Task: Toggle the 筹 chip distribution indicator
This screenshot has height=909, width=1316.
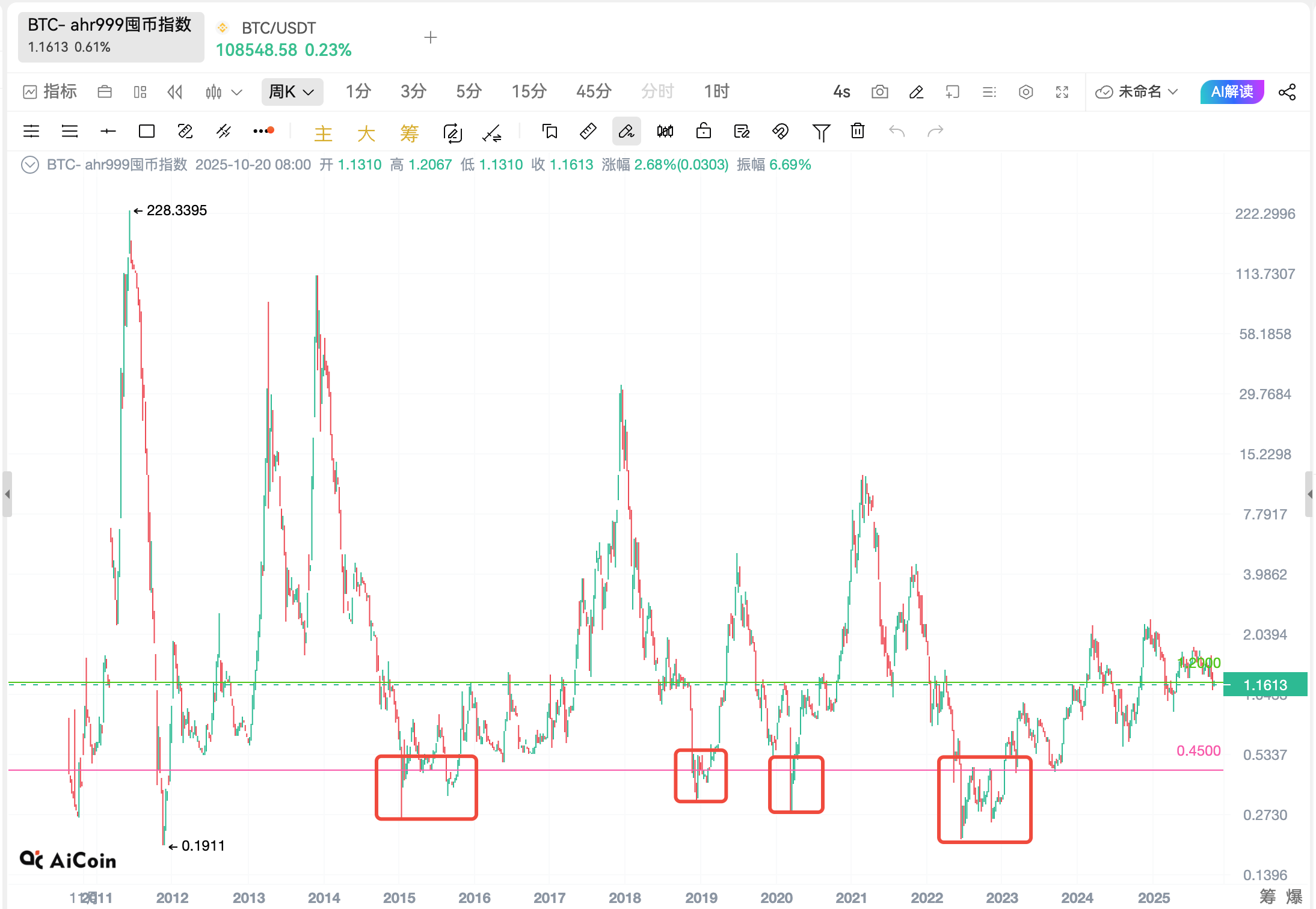Action: click(409, 133)
